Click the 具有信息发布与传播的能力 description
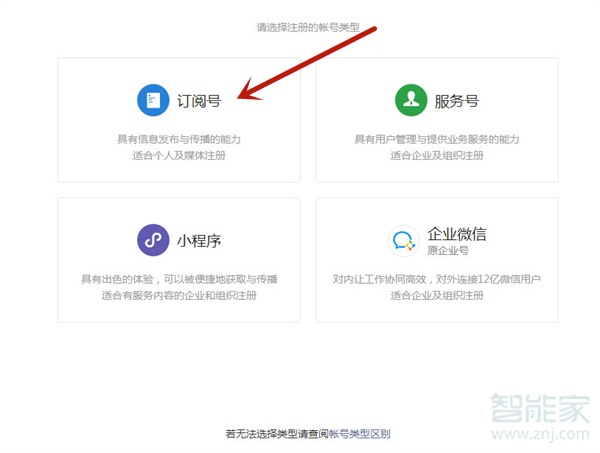This screenshot has width=600, height=453. (x=179, y=139)
